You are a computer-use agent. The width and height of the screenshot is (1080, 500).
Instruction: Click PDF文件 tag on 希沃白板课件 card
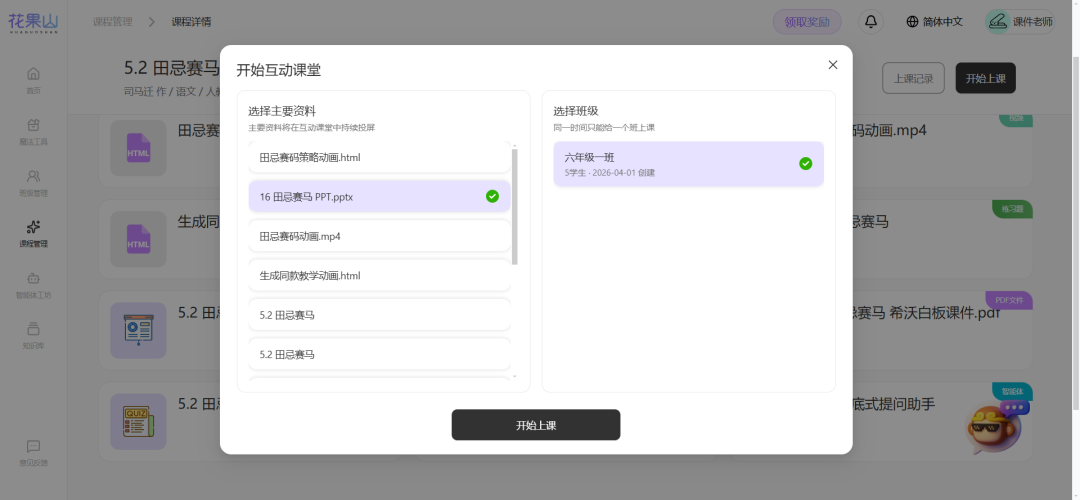pyautogui.click(x=1009, y=300)
